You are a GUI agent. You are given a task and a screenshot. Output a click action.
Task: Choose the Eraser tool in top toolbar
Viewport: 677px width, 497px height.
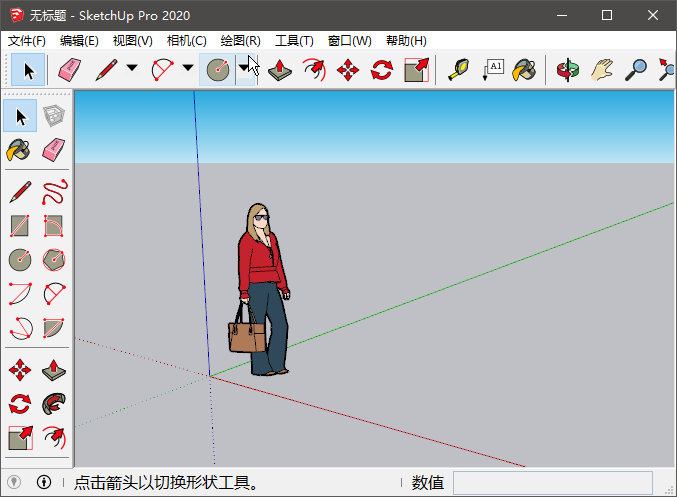[x=70, y=70]
